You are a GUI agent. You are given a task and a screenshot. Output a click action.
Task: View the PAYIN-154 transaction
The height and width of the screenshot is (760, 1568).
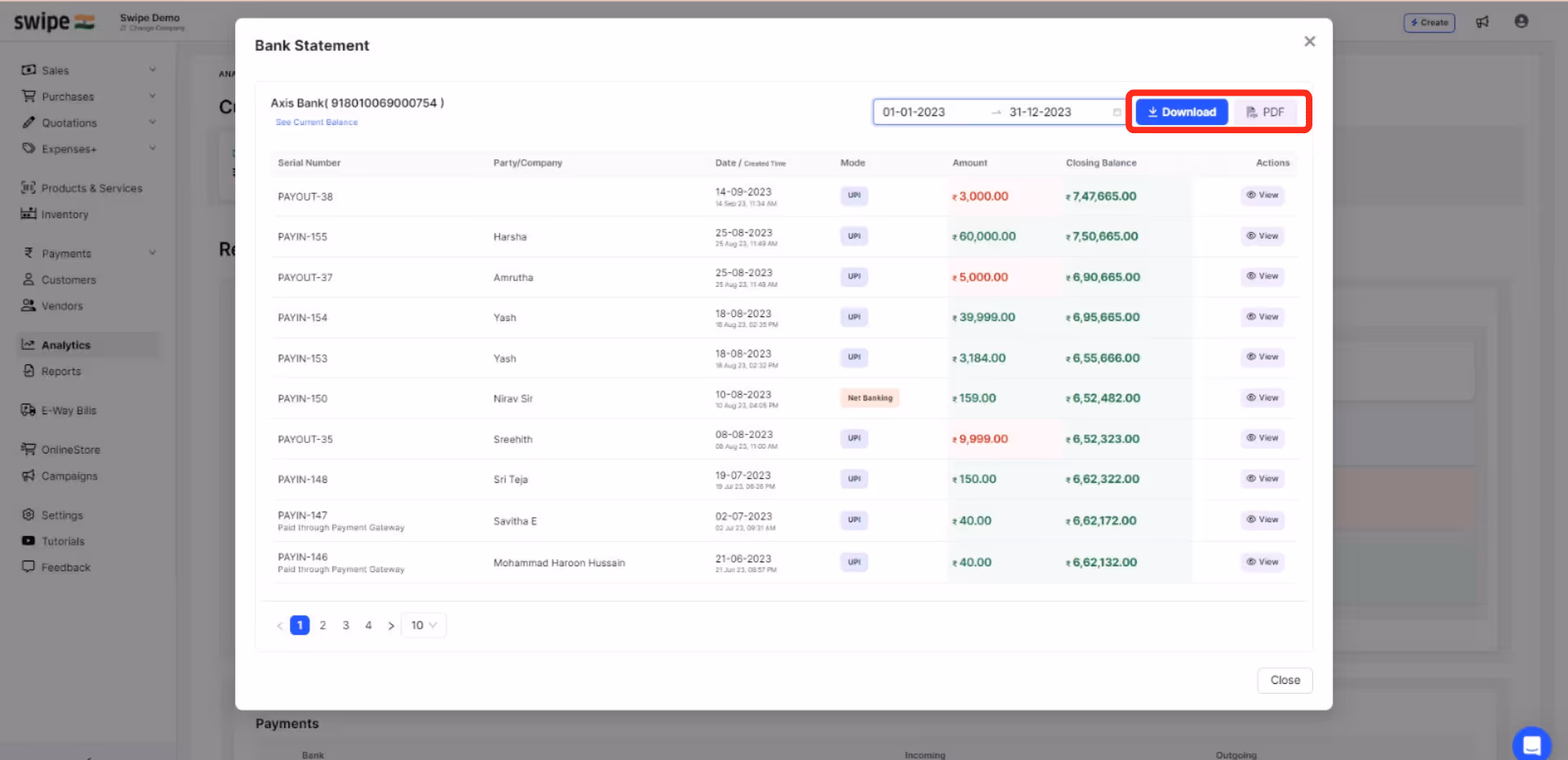coord(1263,317)
